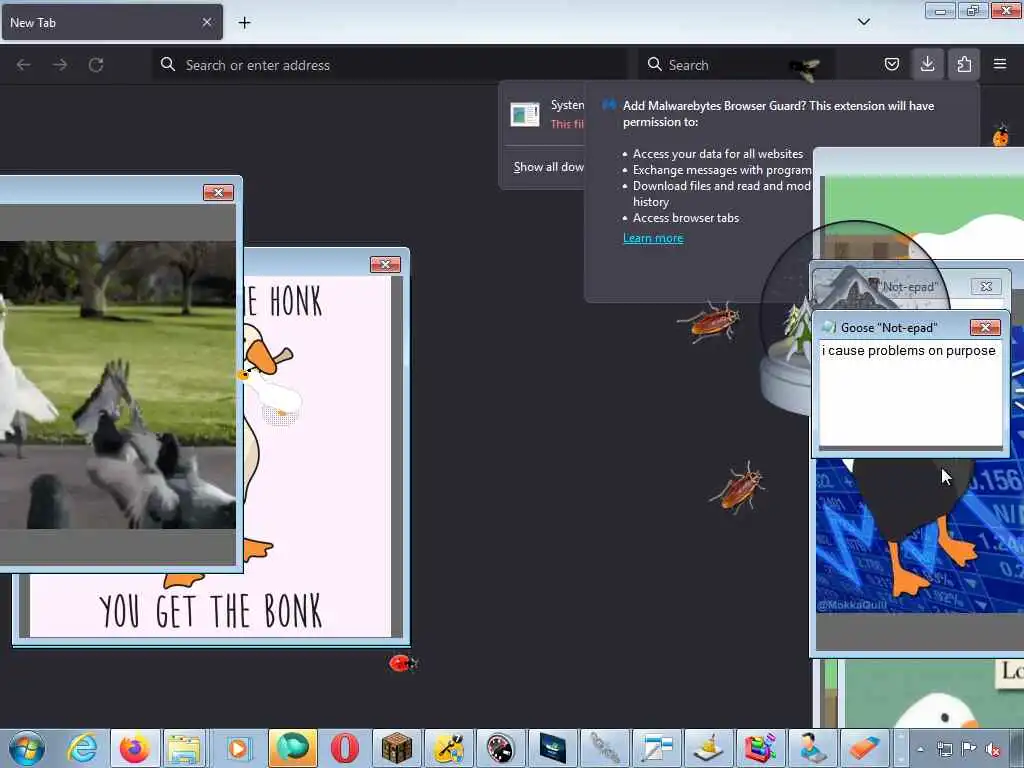This screenshot has width=1024, height=768.
Task: Open the pen and window taskbar icon
Action: point(656,748)
